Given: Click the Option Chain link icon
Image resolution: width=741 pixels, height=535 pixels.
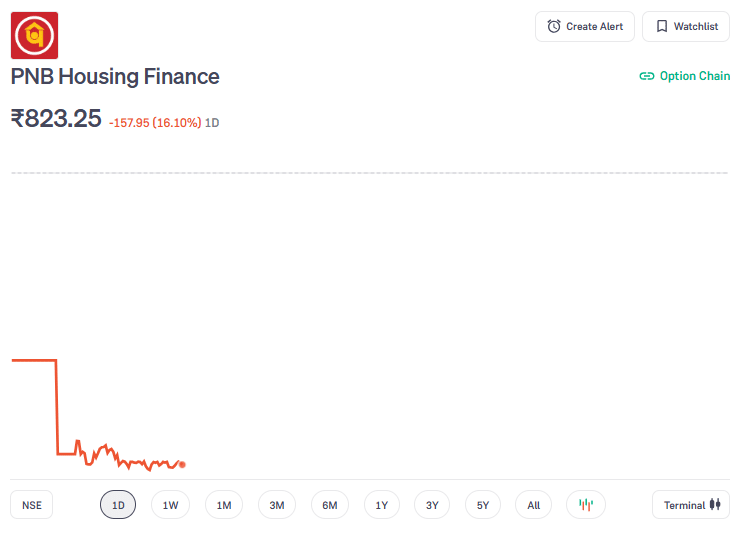Looking at the screenshot, I should [646, 76].
